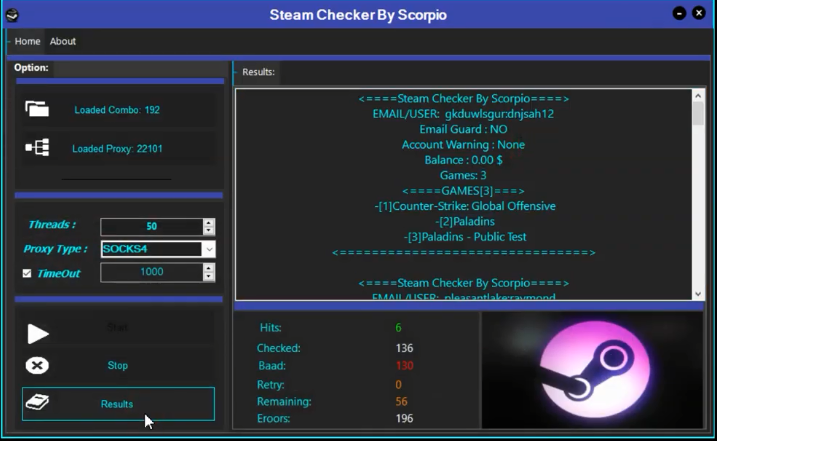Click the "Account Warning : None" line
Screen dimensions: 819x460
coord(463,145)
